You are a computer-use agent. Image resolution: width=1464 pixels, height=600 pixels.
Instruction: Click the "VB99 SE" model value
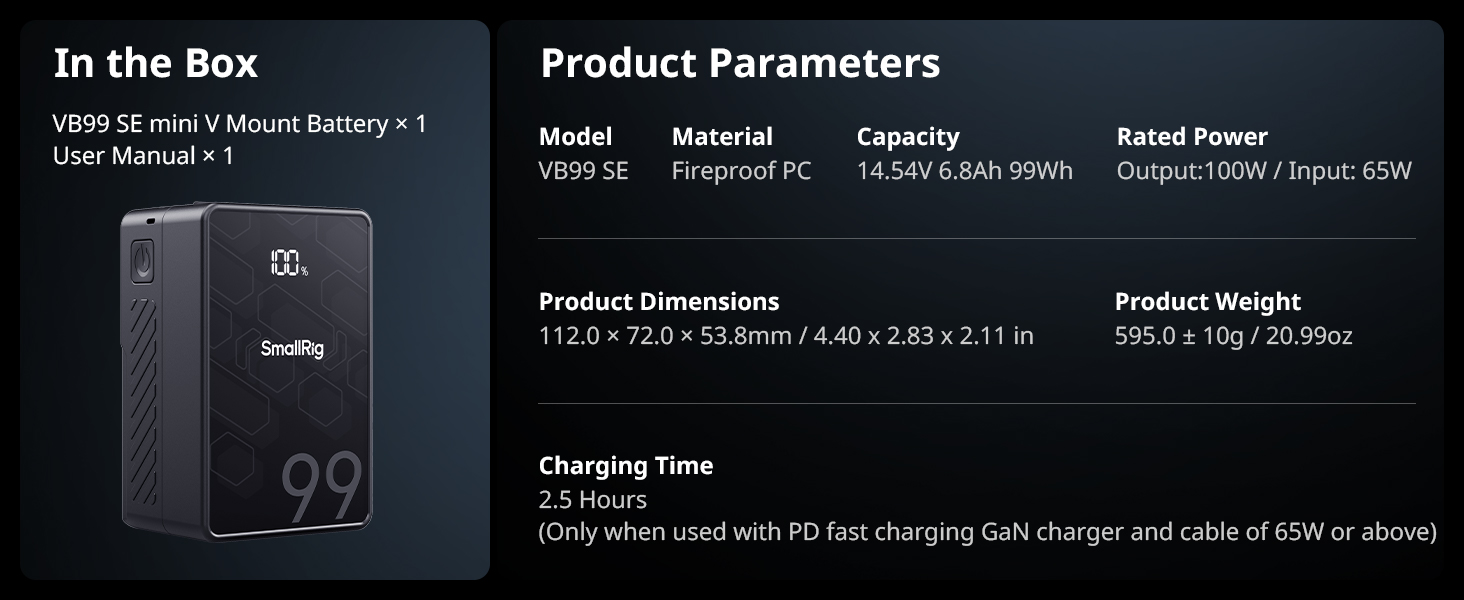click(x=583, y=171)
